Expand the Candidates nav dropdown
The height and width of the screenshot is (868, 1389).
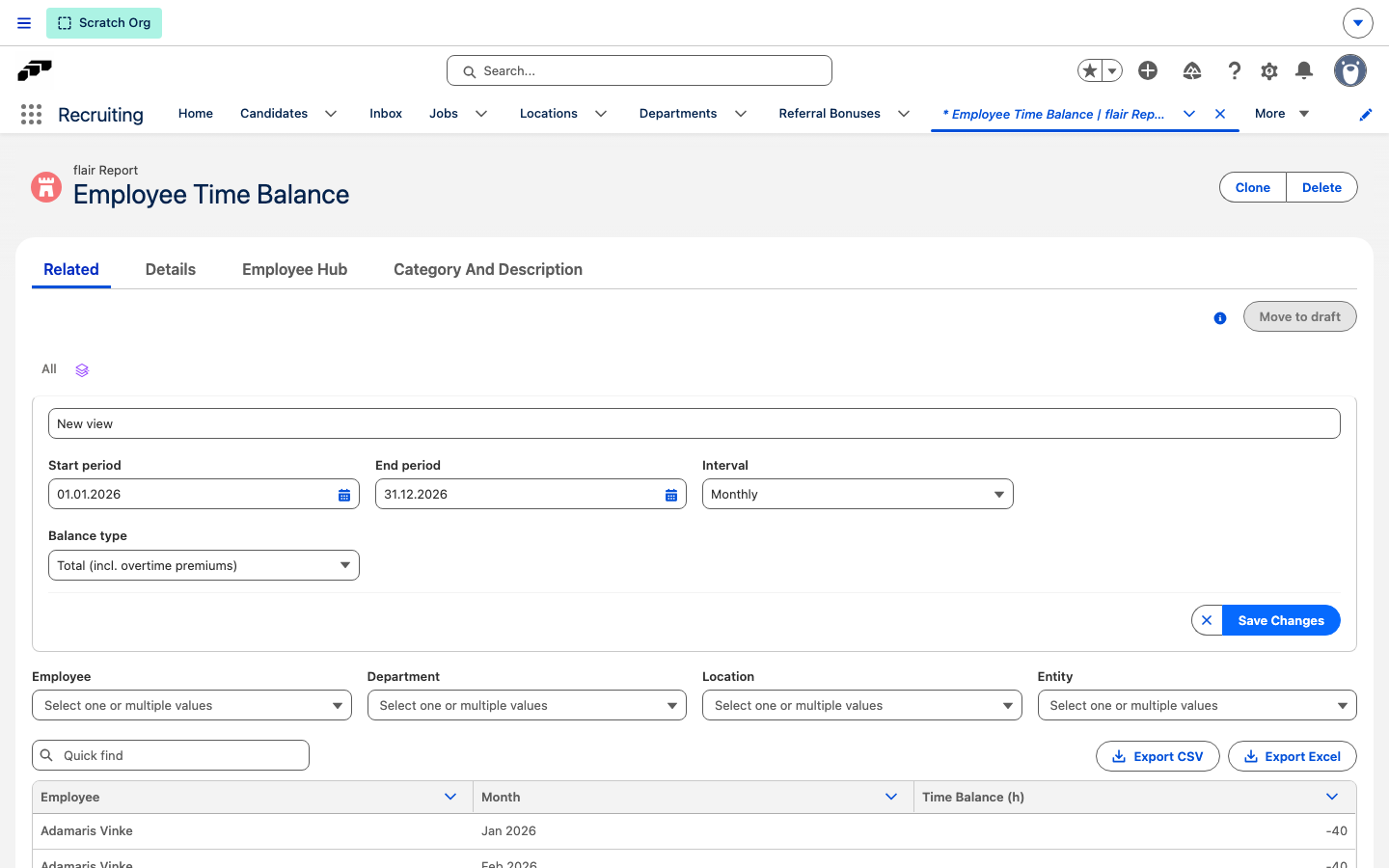pyautogui.click(x=331, y=114)
